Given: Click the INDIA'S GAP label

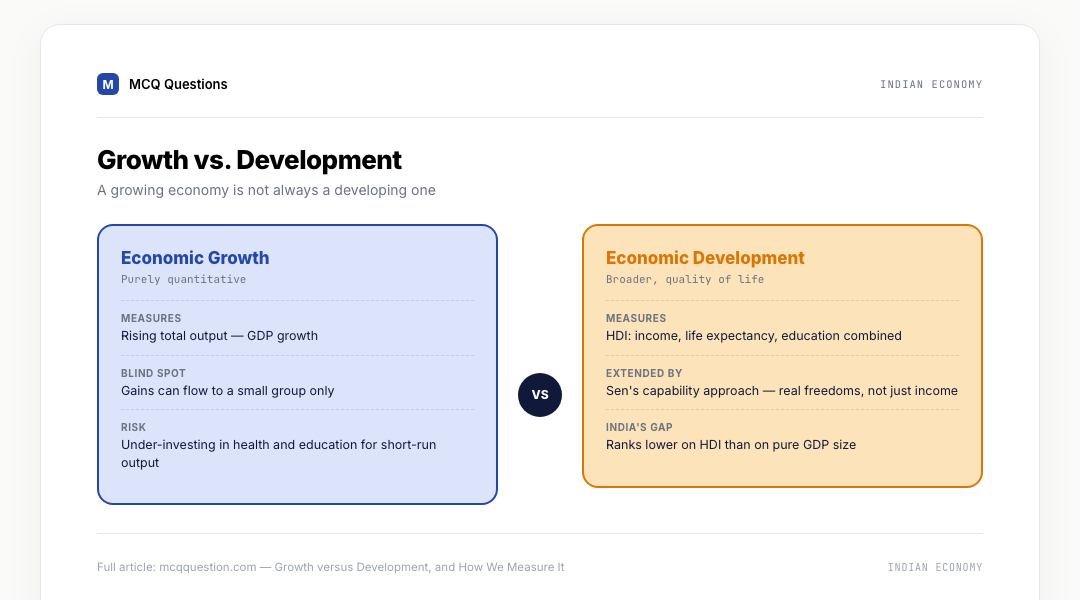Looking at the screenshot, I should [x=639, y=428].
